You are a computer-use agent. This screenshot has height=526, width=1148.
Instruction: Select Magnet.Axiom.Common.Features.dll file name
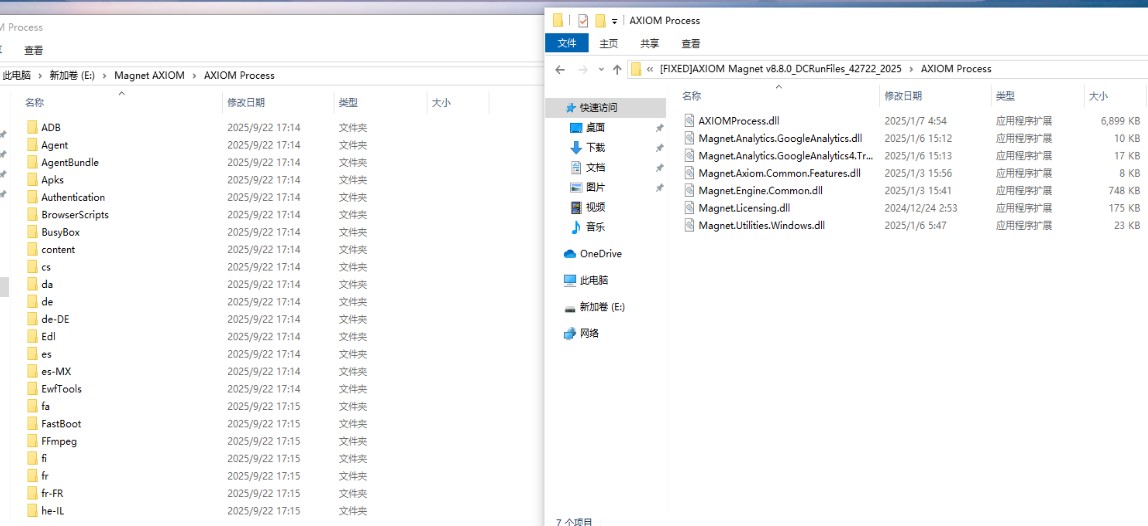(x=779, y=173)
